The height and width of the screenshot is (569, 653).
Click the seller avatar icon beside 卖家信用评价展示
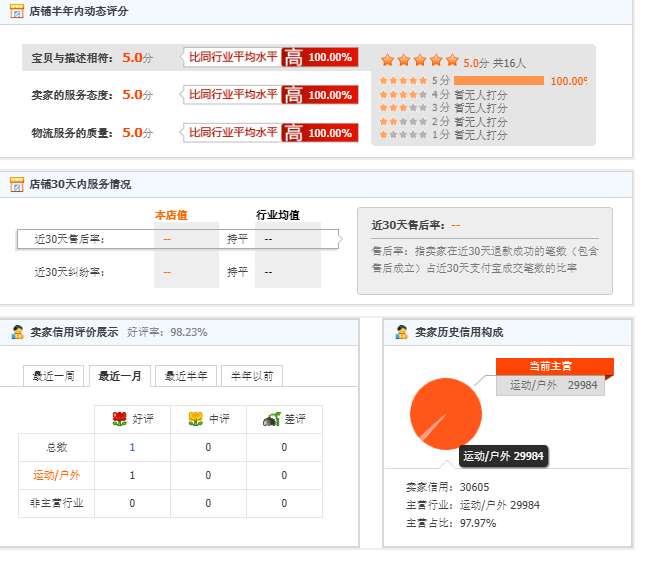click(x=17, y=332)
